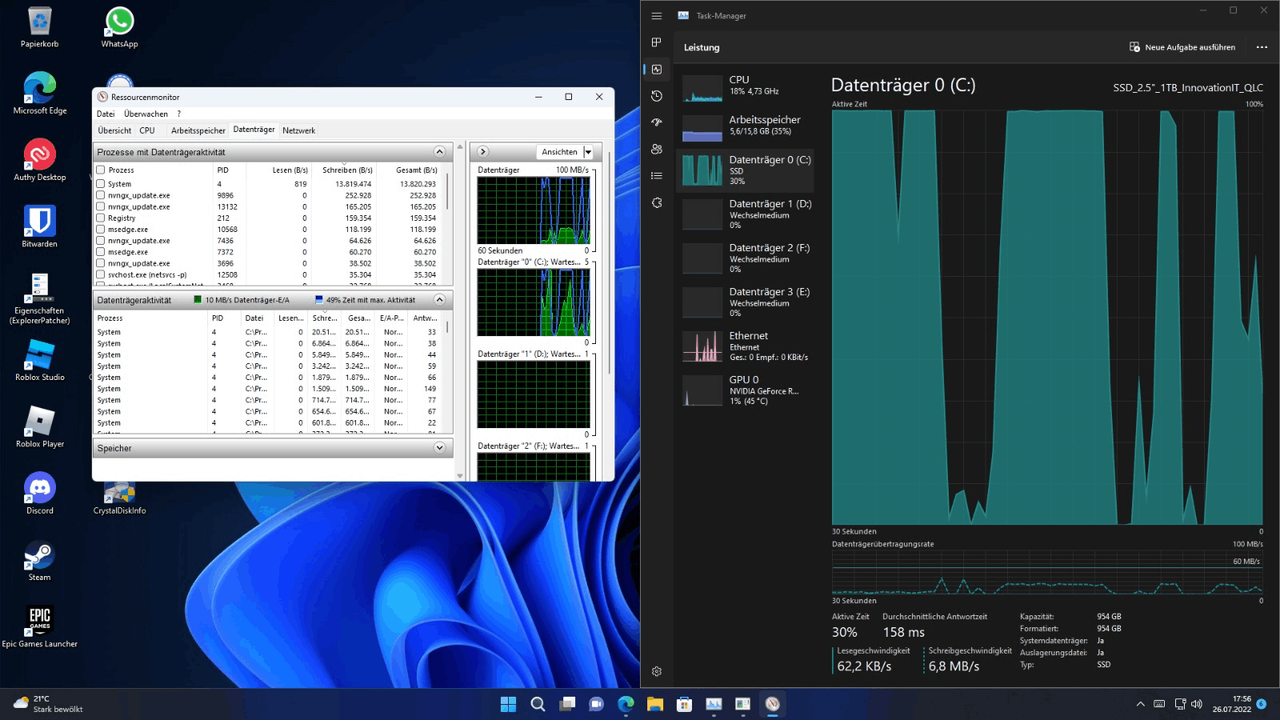The image size is (1280, 720).
Task: Switch to the Arbeitsspeicher tab
Action: click(198, 130)
